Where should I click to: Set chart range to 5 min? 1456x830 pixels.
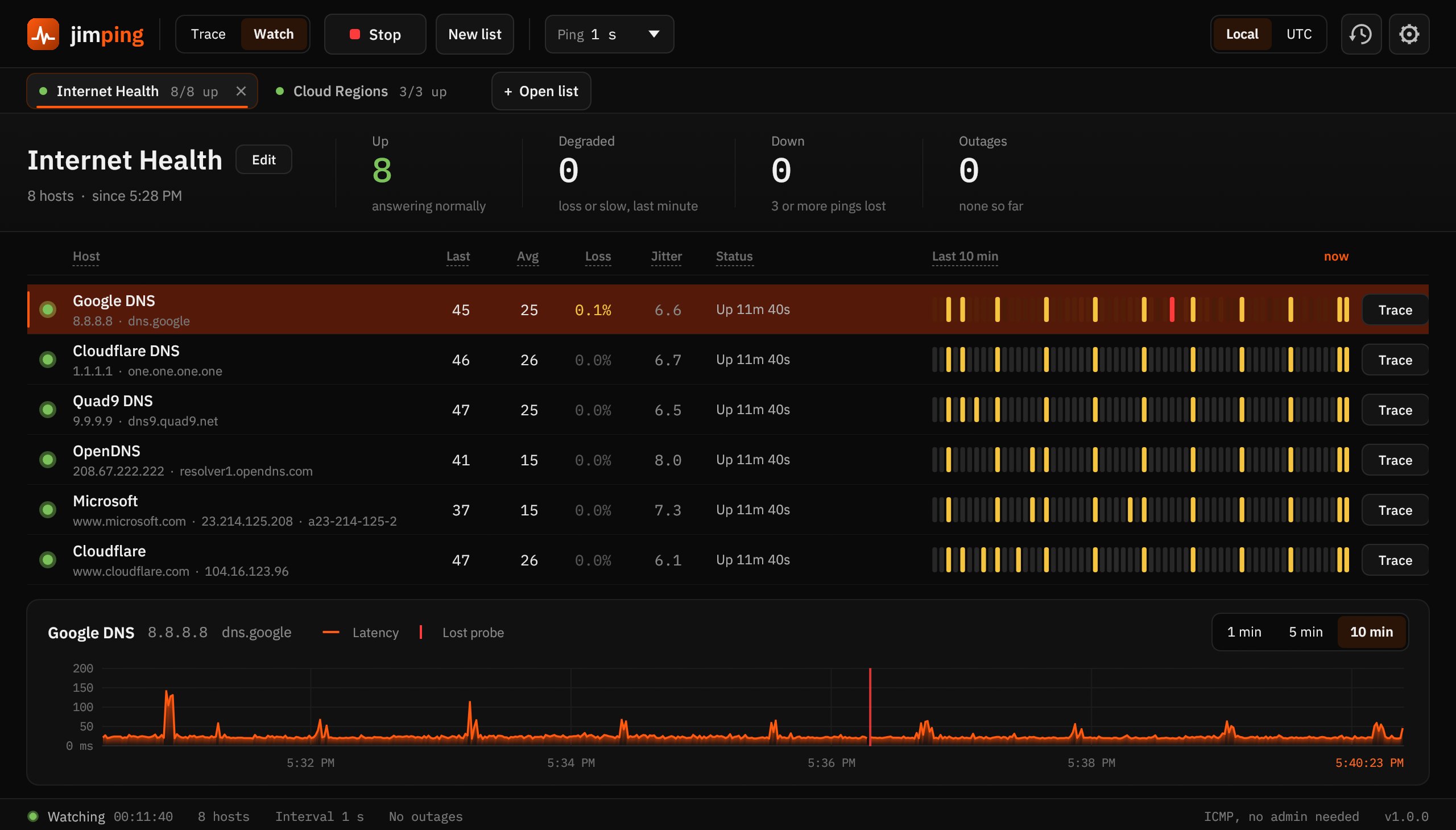pos(1305,631)
